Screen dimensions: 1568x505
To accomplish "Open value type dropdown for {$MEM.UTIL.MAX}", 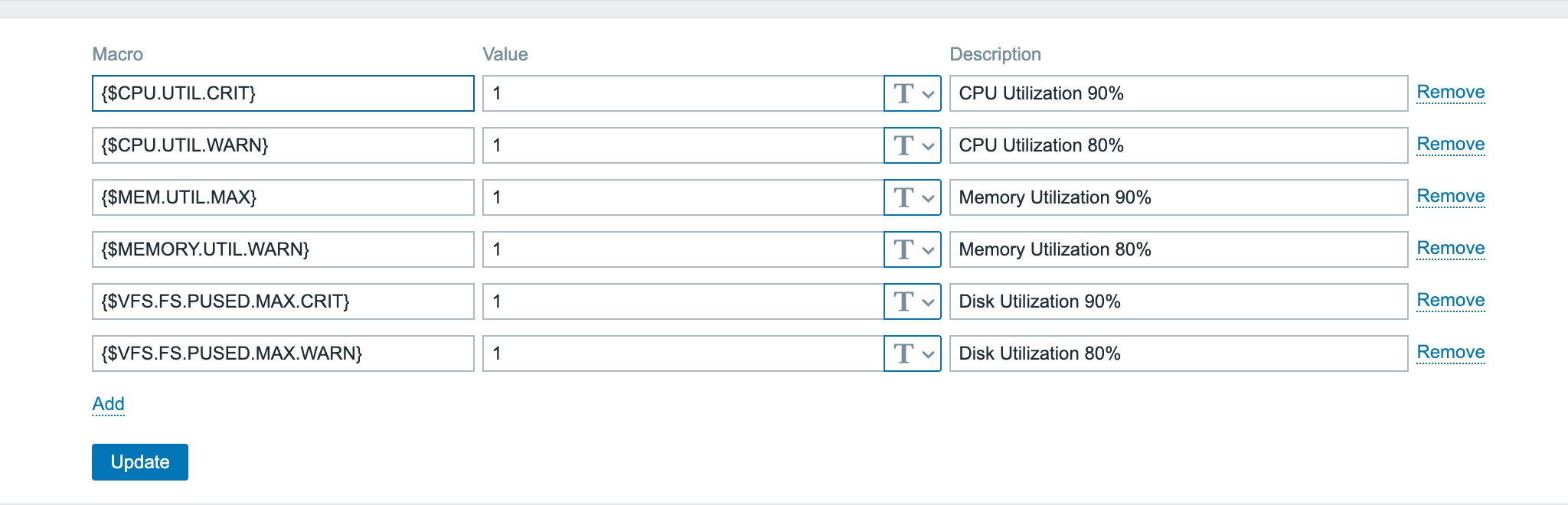I will [913, 197].
